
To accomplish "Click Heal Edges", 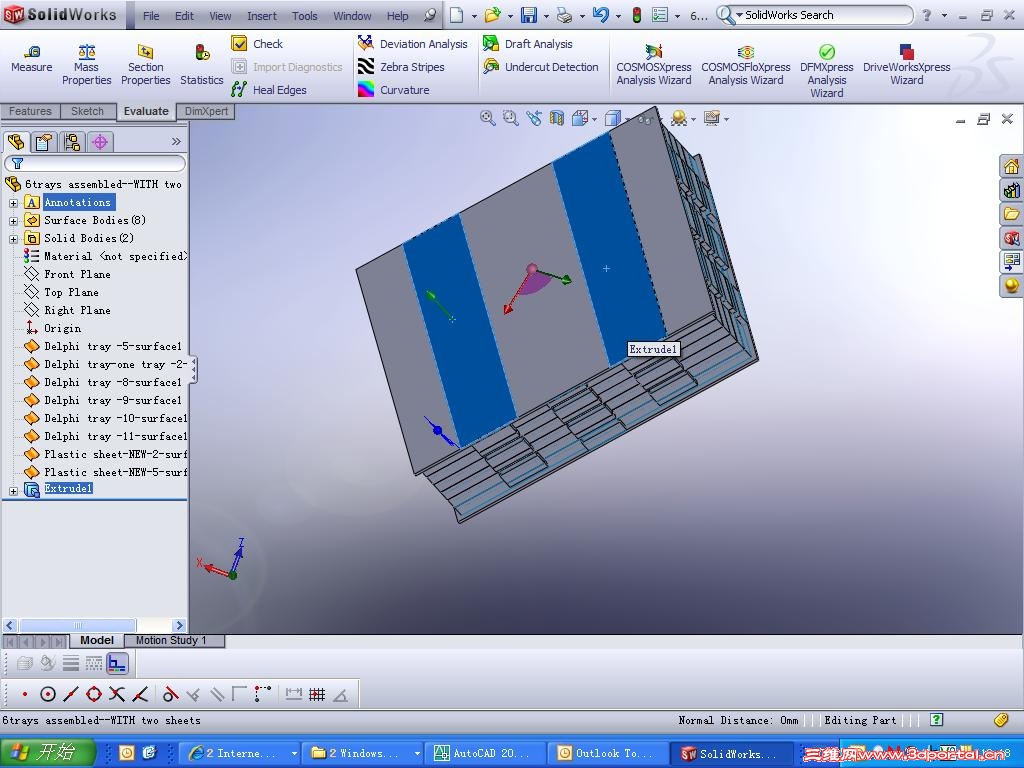I will pyautogui.click(x=269, y=89).
